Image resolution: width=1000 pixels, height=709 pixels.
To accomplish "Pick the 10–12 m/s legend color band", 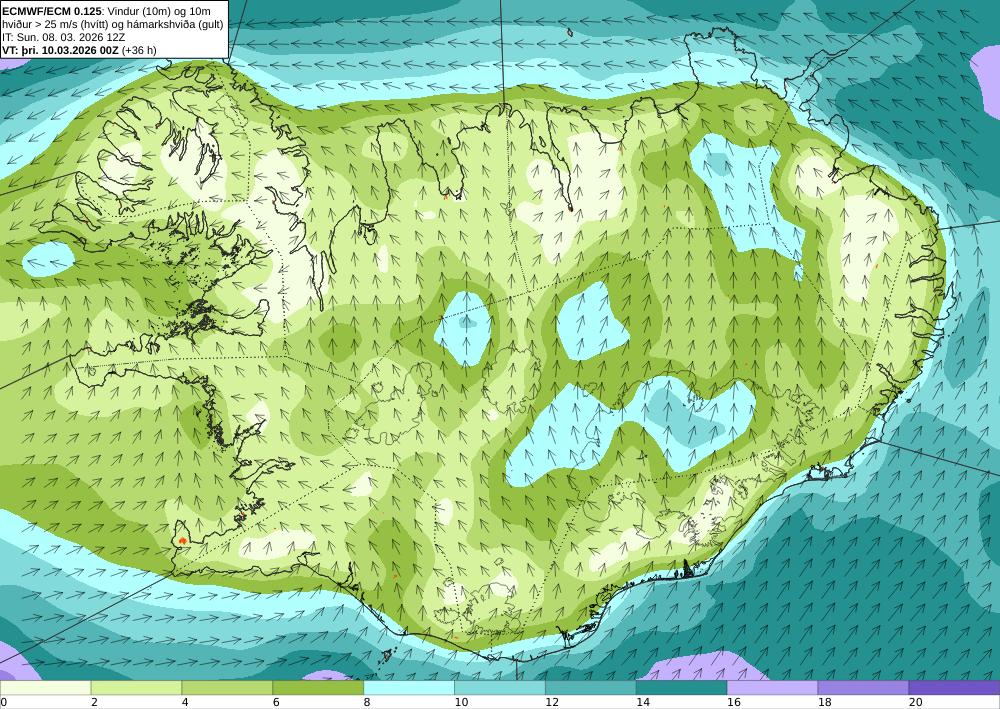I will pyautogui.click(x=500, y=688).
